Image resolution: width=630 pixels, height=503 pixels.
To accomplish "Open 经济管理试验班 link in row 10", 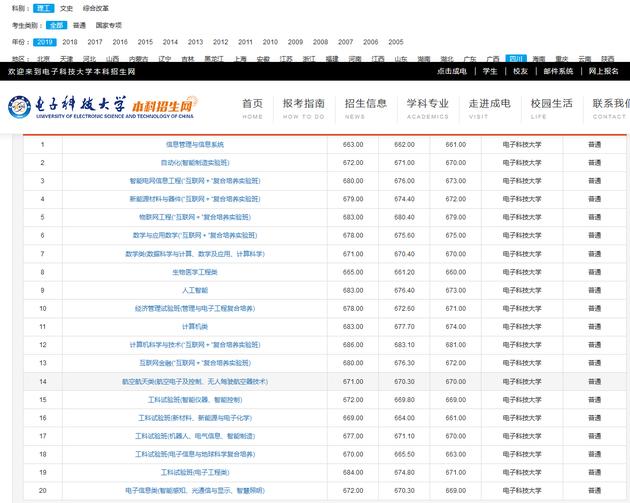I will coord(195,309).
